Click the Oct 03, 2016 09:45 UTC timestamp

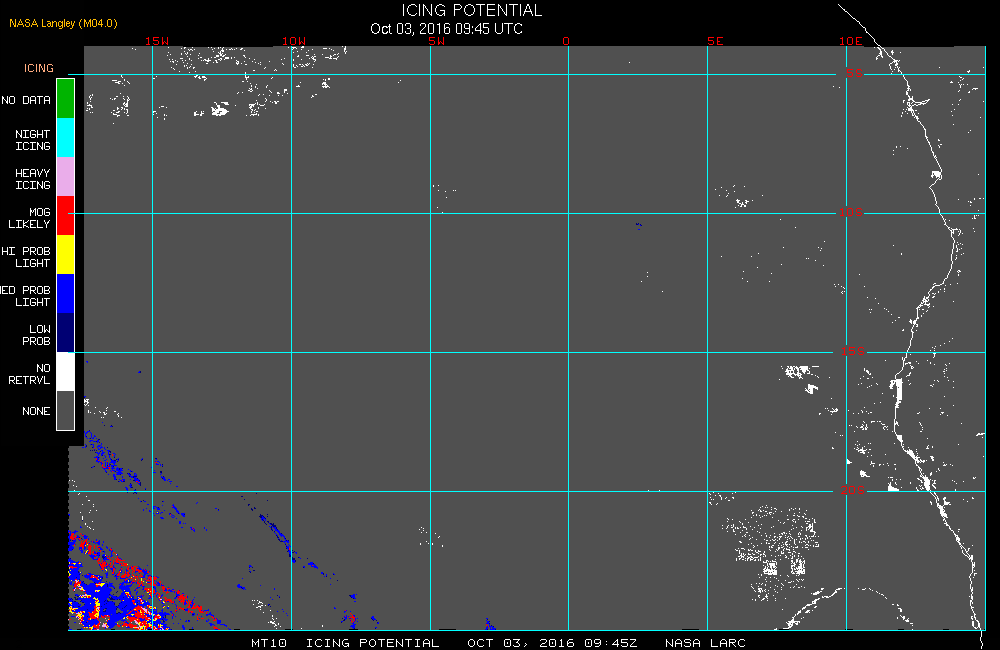(x=446, y=29)
